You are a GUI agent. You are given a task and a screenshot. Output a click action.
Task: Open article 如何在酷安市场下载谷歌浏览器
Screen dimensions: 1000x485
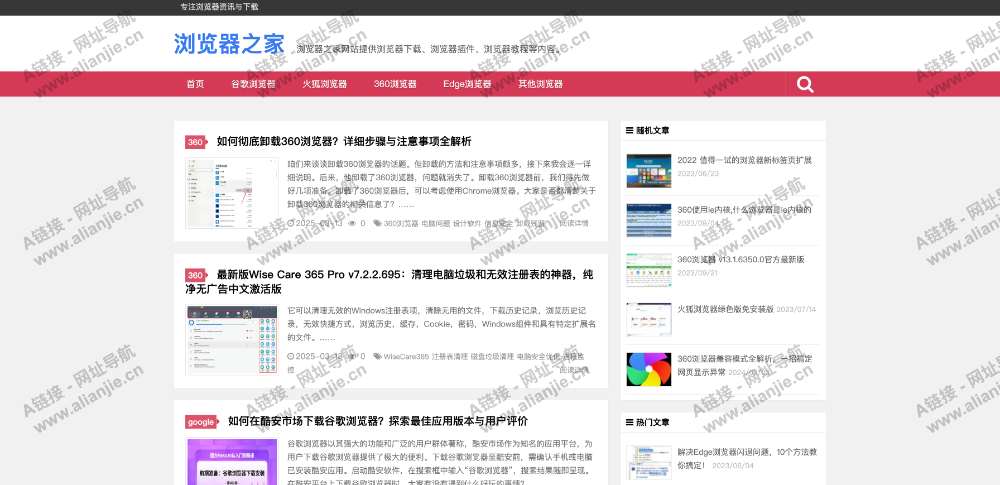(378, 421)
